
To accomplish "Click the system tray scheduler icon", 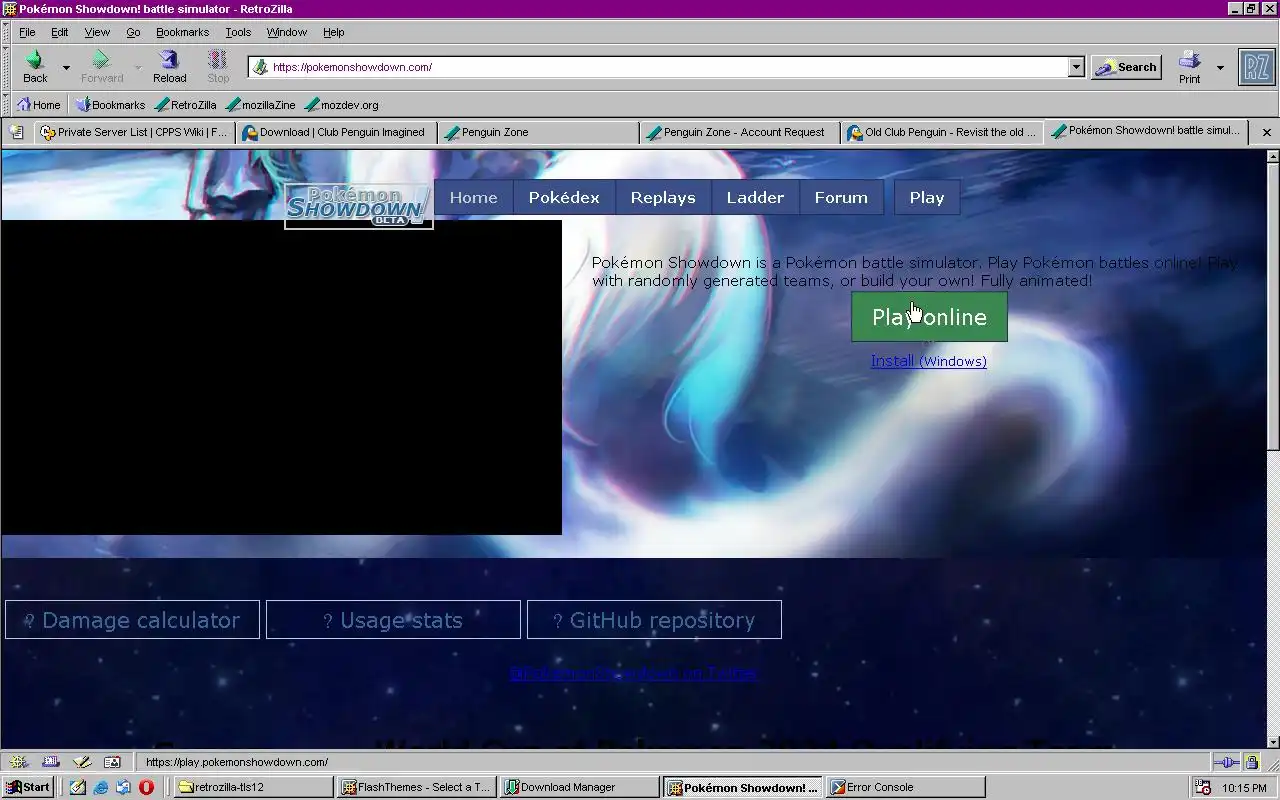I will point(1203,787).
